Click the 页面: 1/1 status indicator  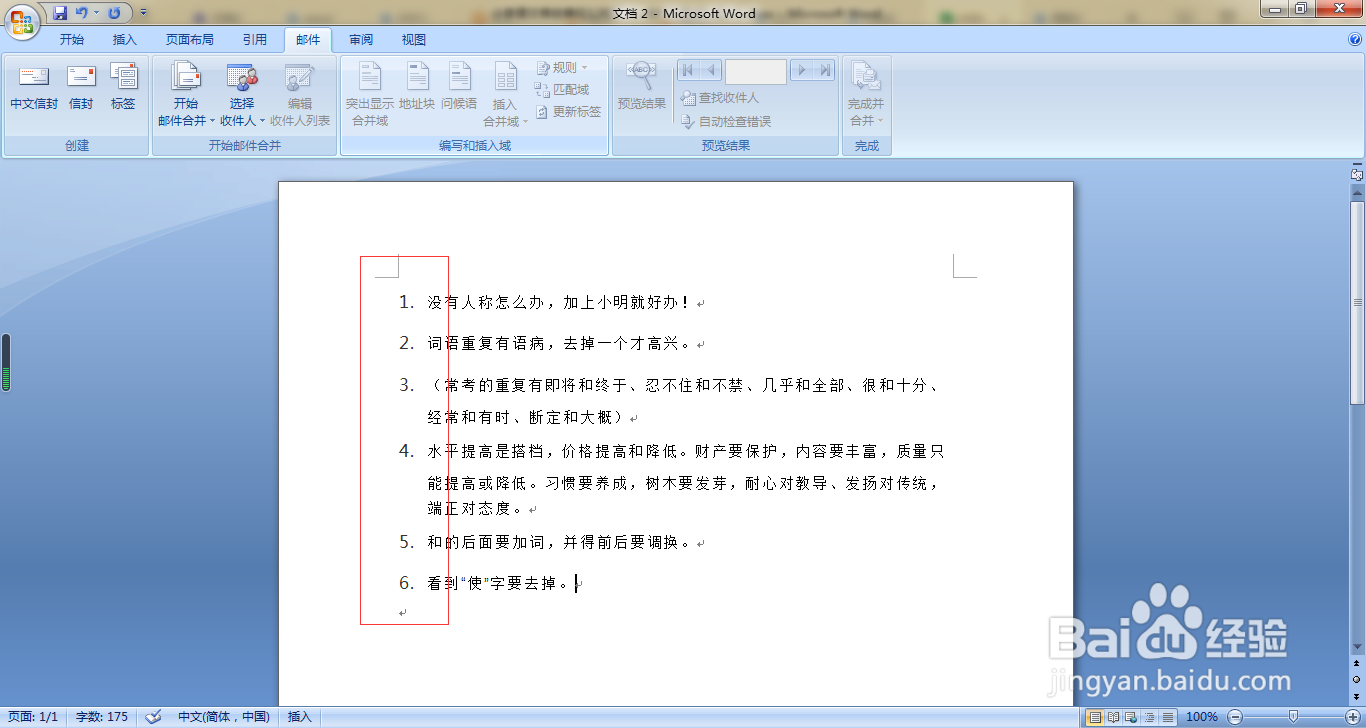click(x=33, y=717)
